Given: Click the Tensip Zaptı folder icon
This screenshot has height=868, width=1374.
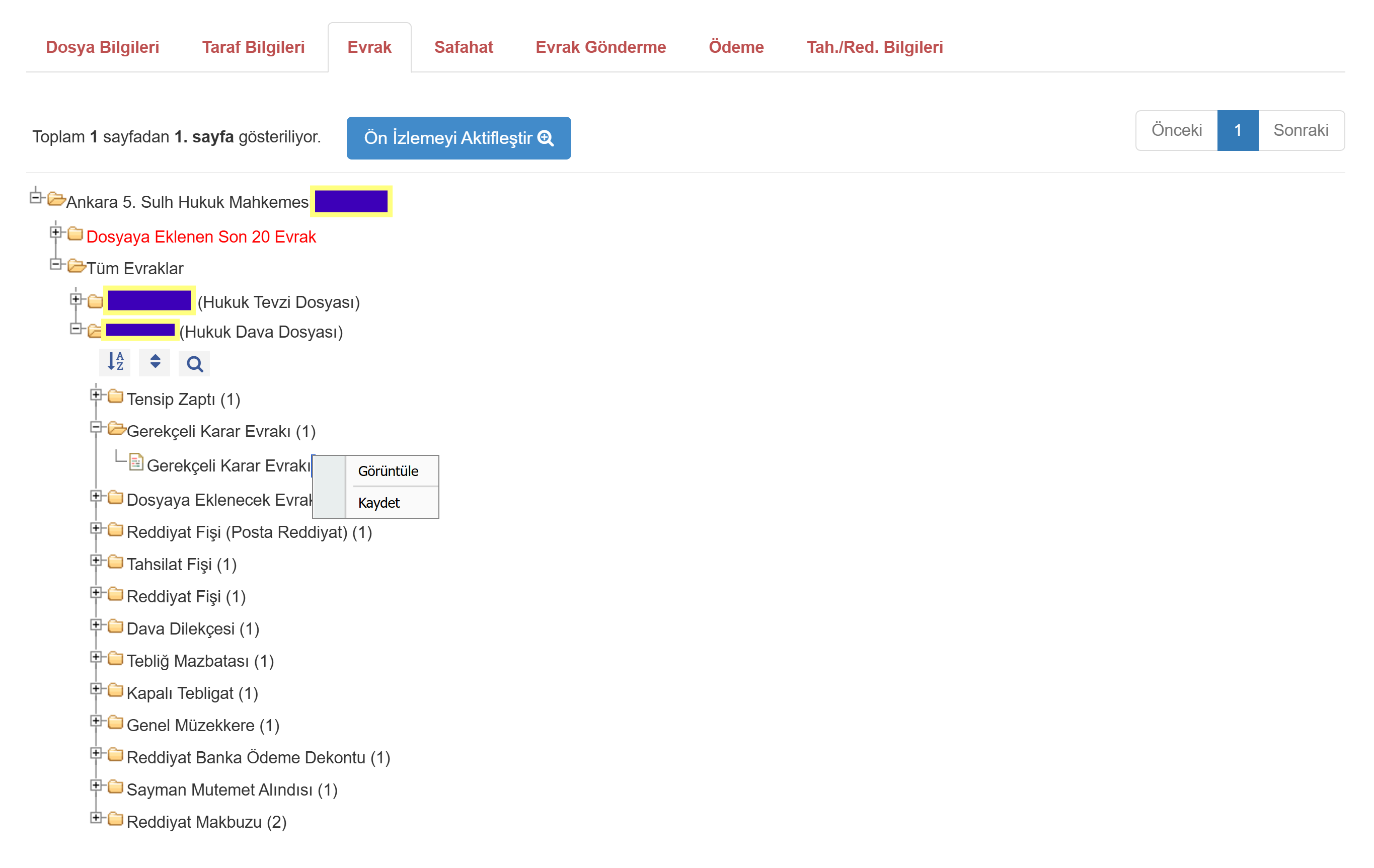Looking at the screenshot, I should [116, 397].
